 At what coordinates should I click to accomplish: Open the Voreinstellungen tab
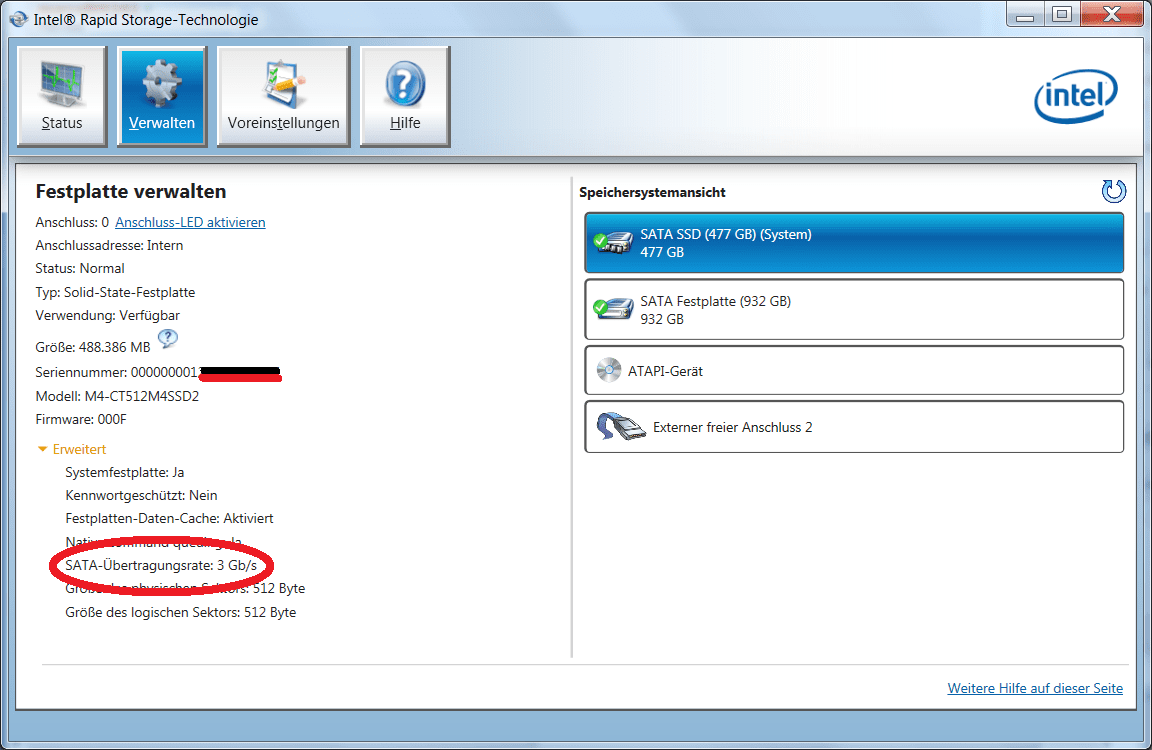pyautogui.click(x=284, y=96)
